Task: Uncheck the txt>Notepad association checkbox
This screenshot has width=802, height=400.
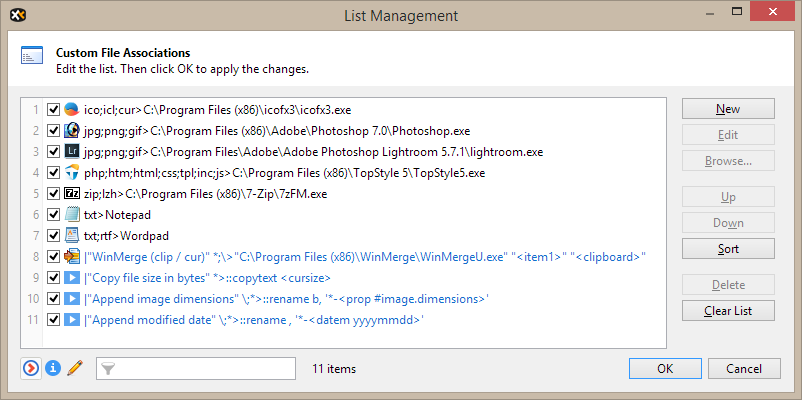Action: [53, 214]
